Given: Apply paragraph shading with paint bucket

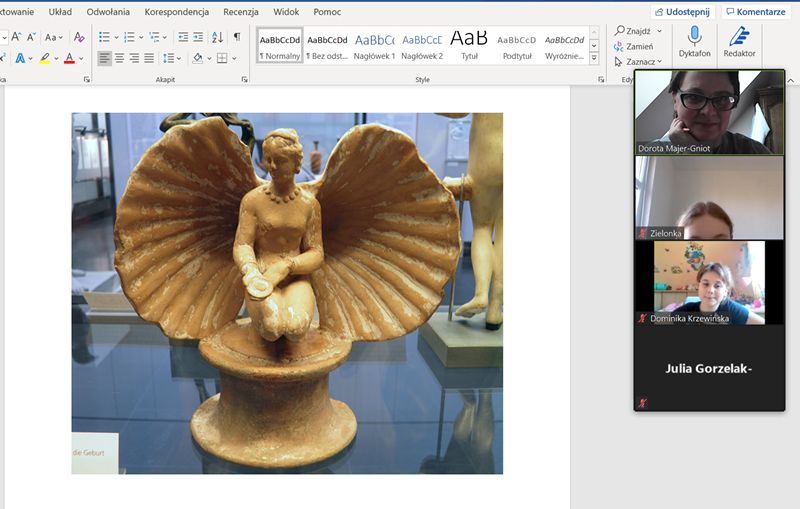Looking at the screenshot, I should click(x=197, y=59).
